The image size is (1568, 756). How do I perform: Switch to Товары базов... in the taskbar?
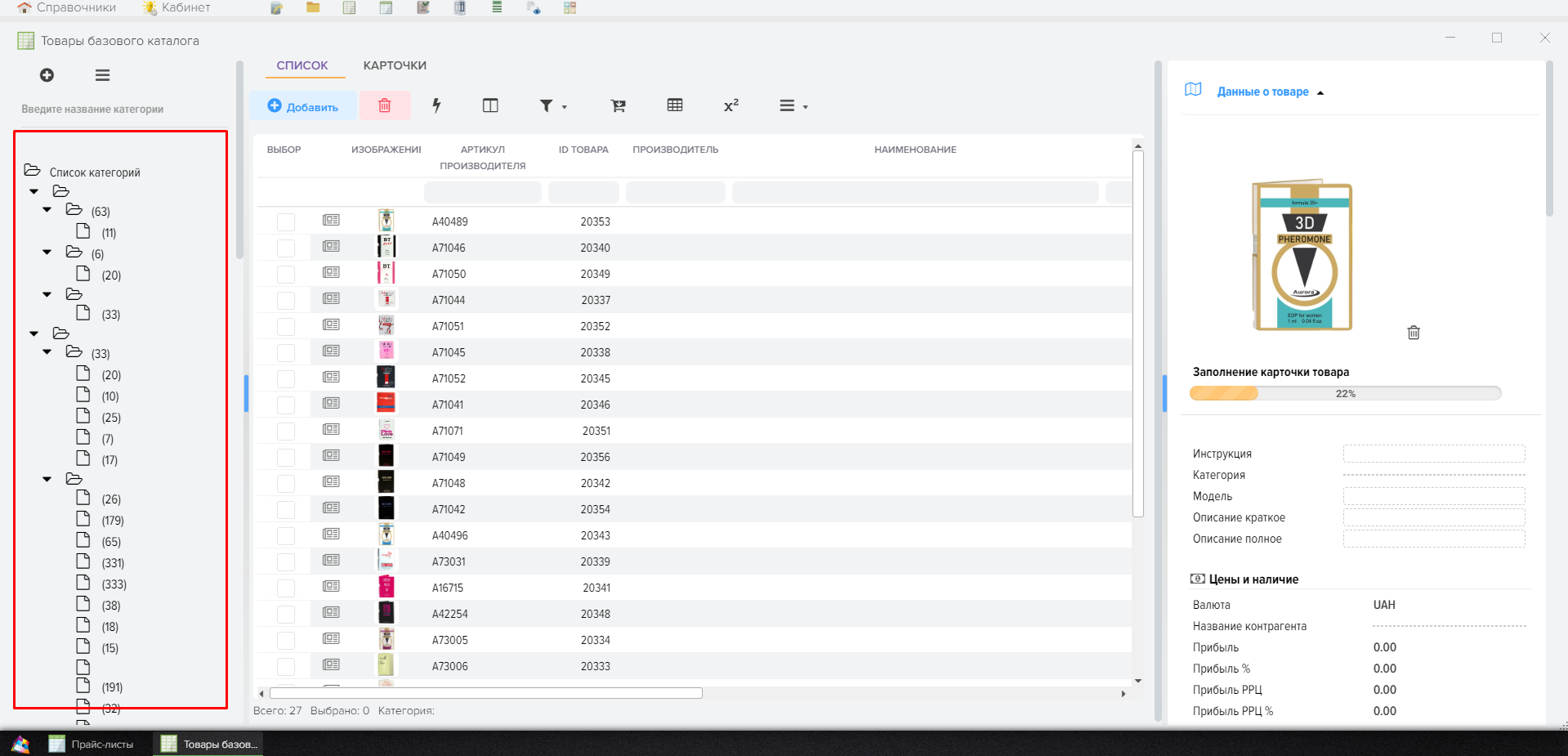pyautogui.click(x=209, y=744)
